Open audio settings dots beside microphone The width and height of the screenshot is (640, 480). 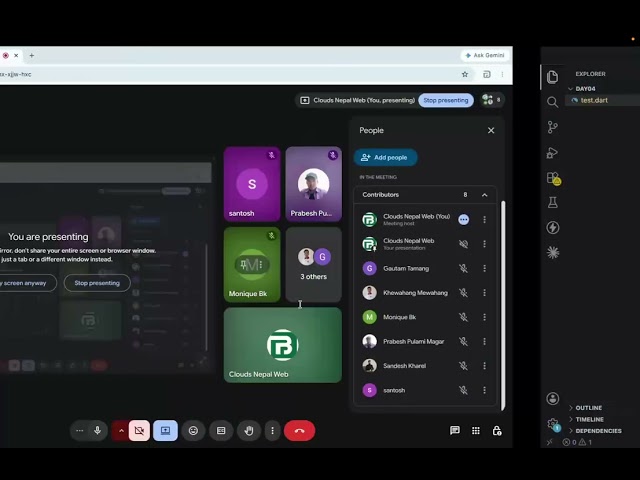click(x=80, y=431)
